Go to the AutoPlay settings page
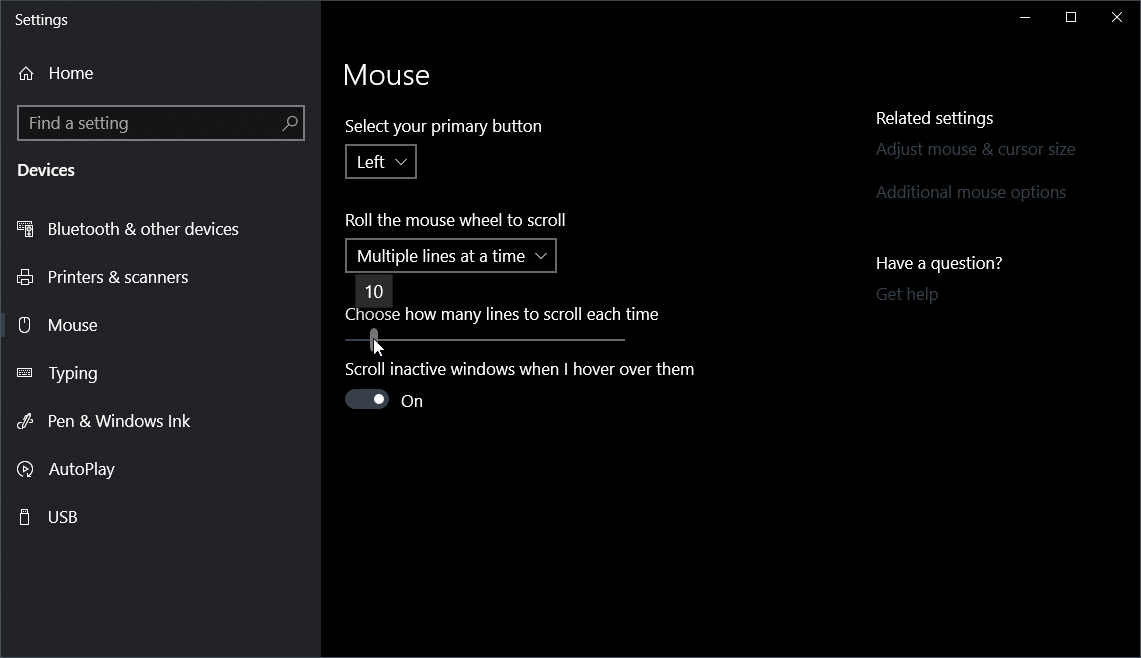This screenshot has height=658, width=1141. coord(81,469)
